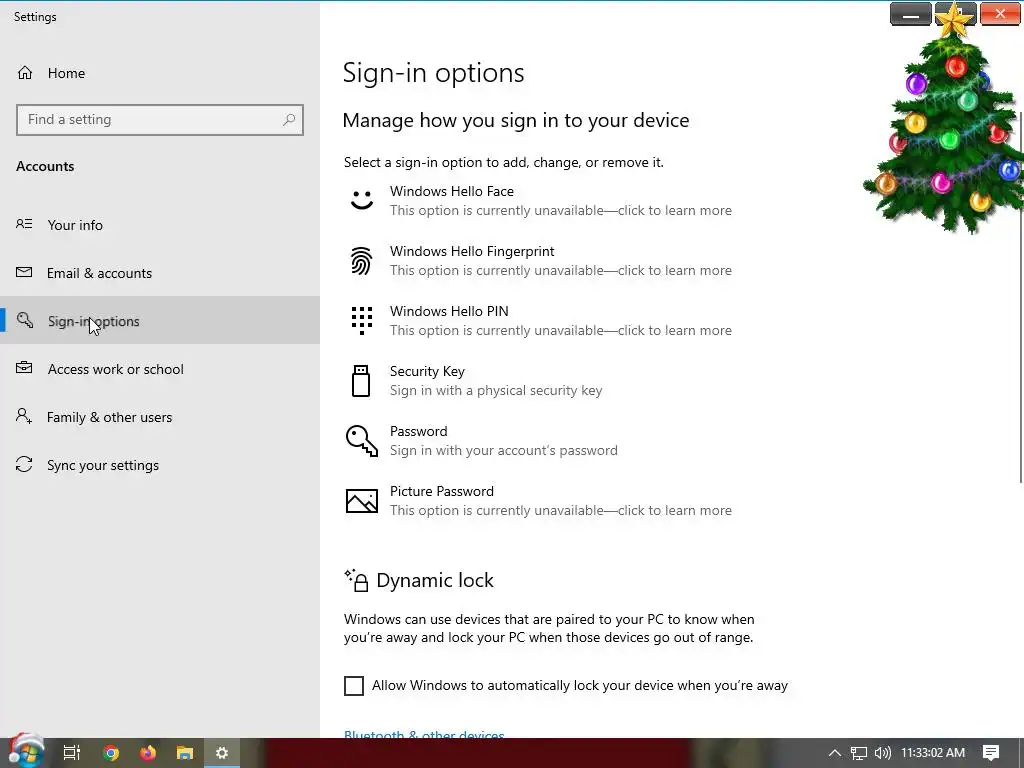The height and width of the screenshot is (768, 1024).
Task: Click the Access work or school briefcase icon
Action: 24,368
